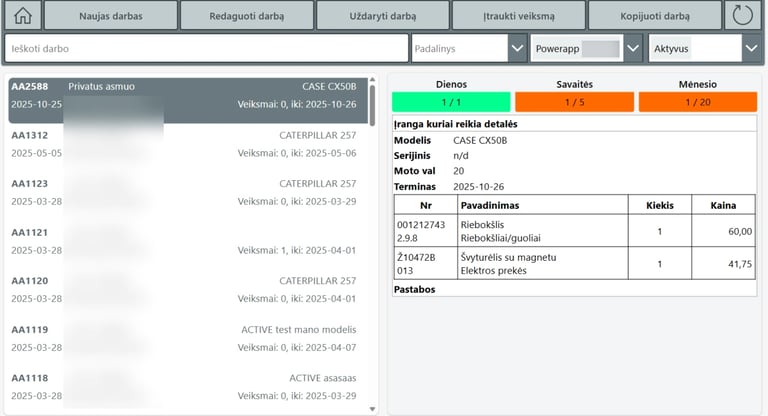The height and width of the screenshot is (416, 768).
Task: Click the Serijinis value n/d
Action: [x=460, y=156]
